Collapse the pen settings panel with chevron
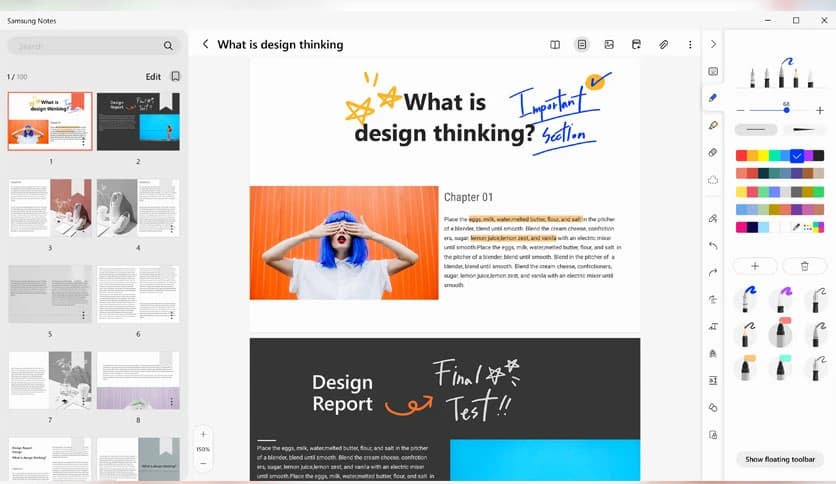836x484 pixels. click(713, 44)
